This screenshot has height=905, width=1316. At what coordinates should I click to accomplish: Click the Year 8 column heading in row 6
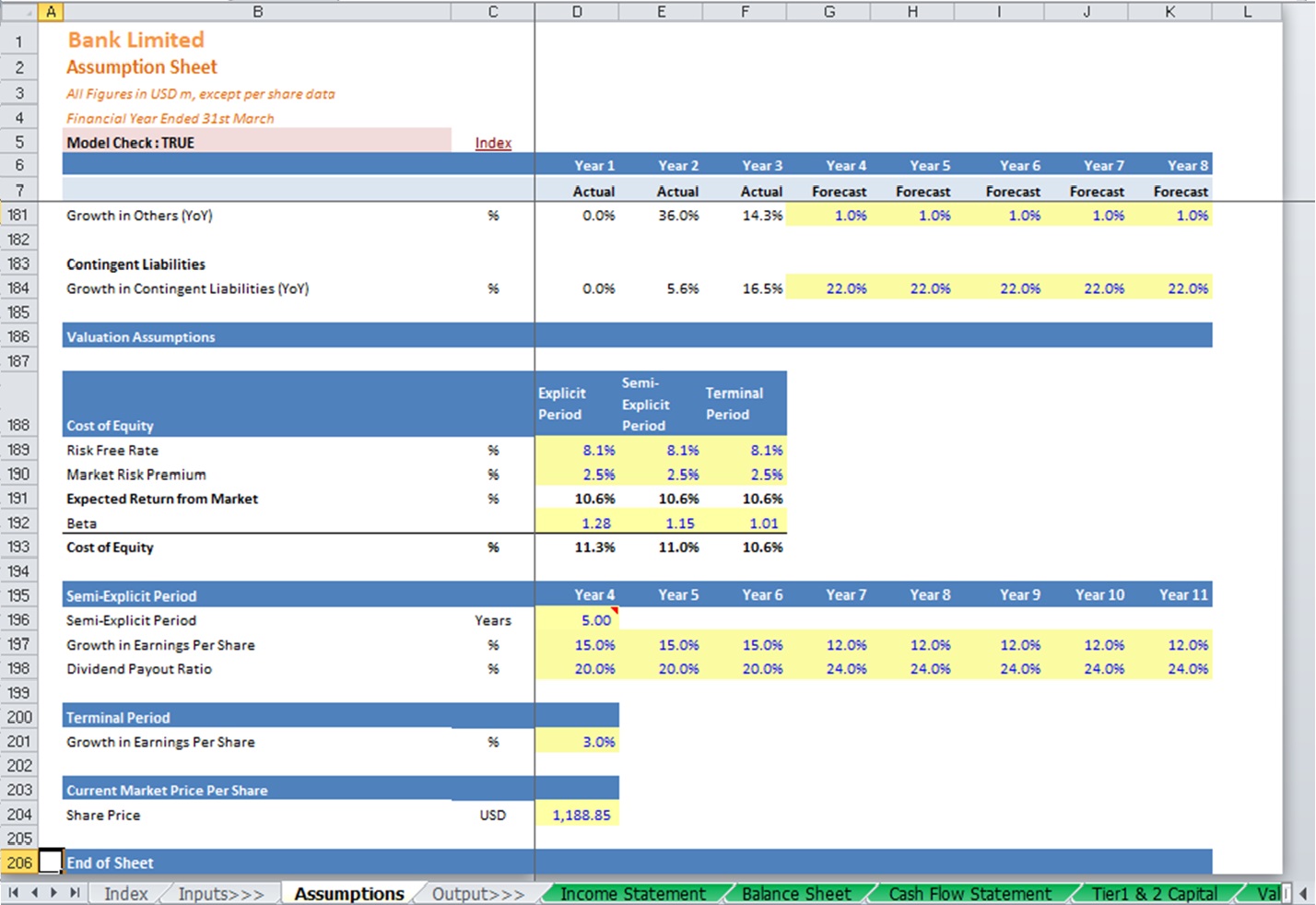pos(1188,166)
